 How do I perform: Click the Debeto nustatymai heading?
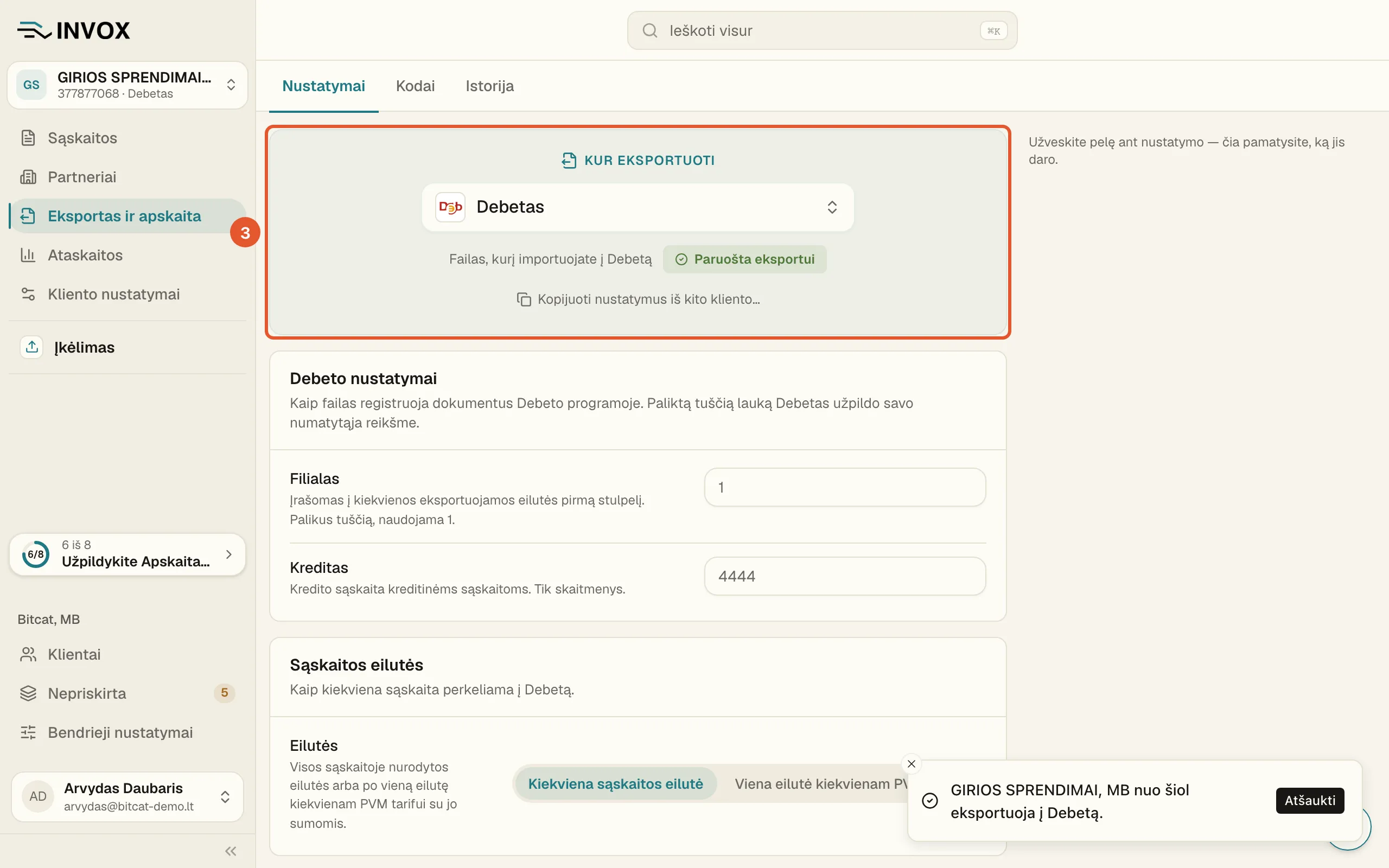[x=364, y=378]
